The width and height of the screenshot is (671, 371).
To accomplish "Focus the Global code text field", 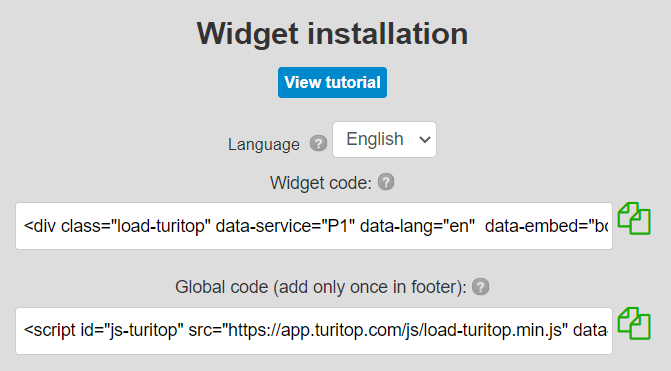I will coord(314,331).
